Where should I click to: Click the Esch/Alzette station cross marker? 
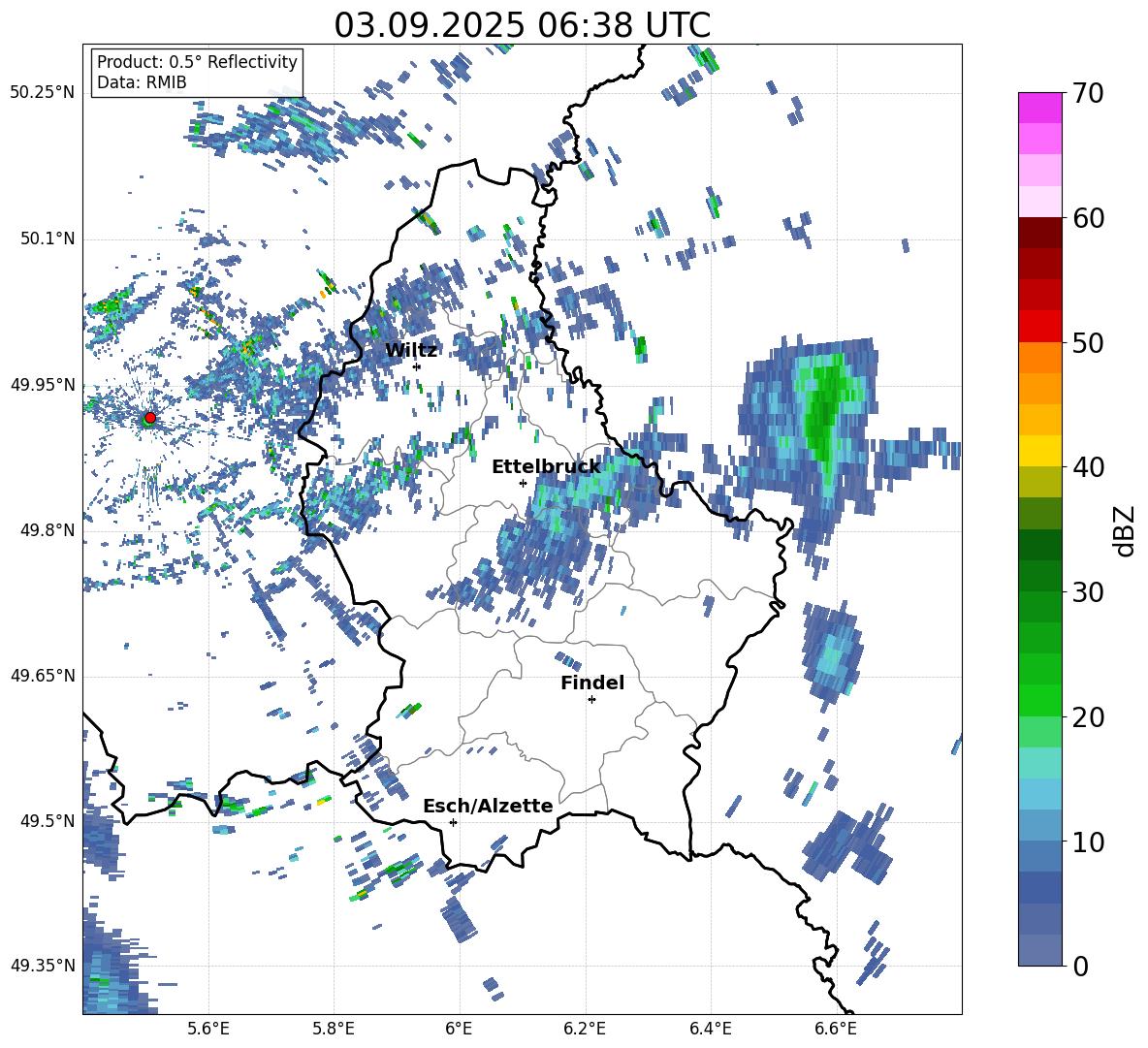click(x=453, y=822)
